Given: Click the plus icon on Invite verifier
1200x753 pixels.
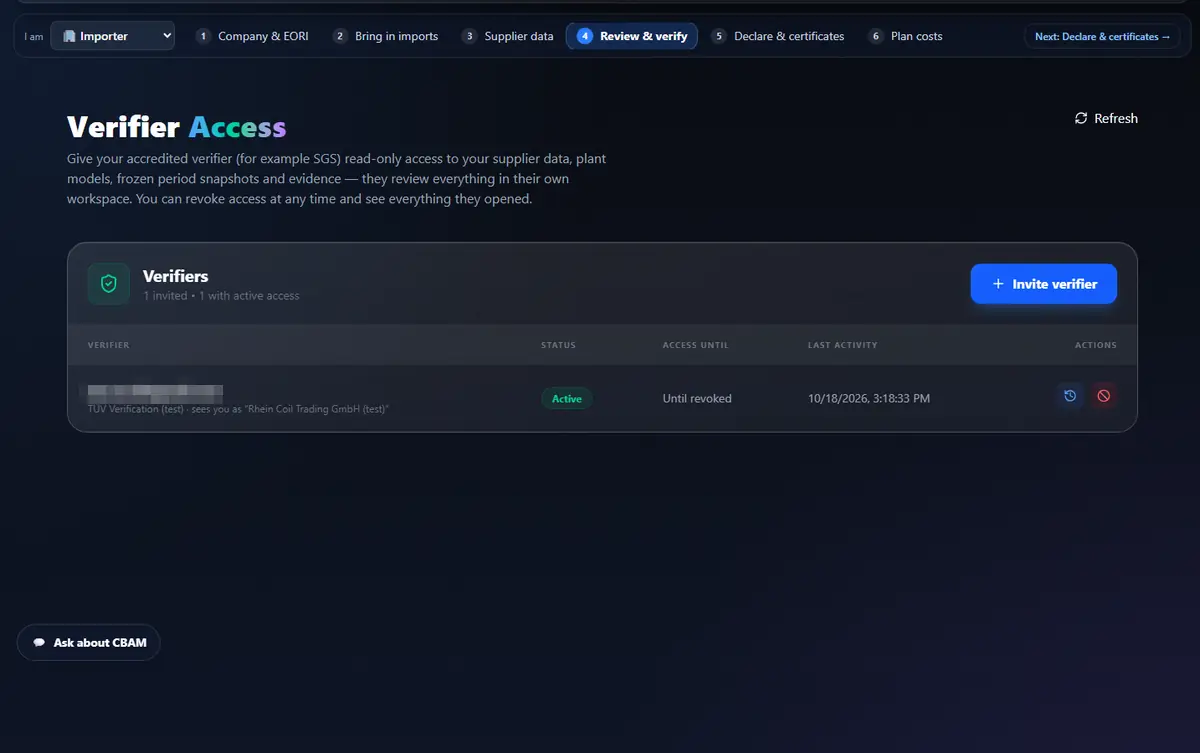Looking at the screenshot, I should click(x=997, y=284).
